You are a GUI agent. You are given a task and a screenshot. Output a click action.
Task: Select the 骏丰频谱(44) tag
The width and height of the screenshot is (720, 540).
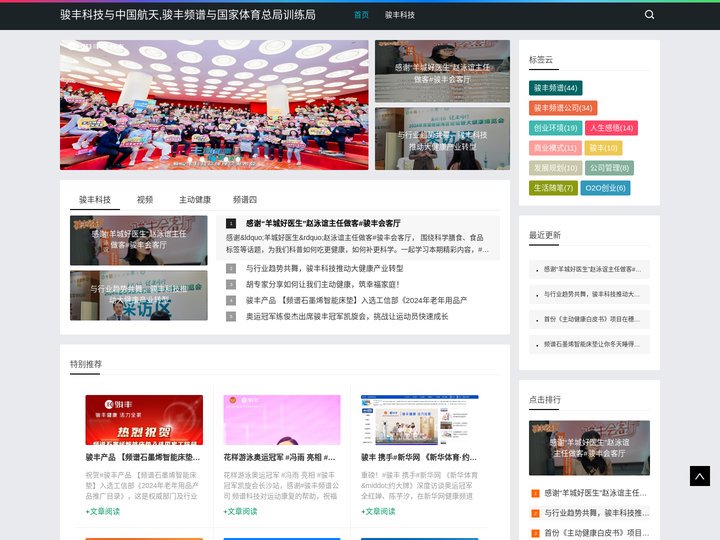[556, 88]
